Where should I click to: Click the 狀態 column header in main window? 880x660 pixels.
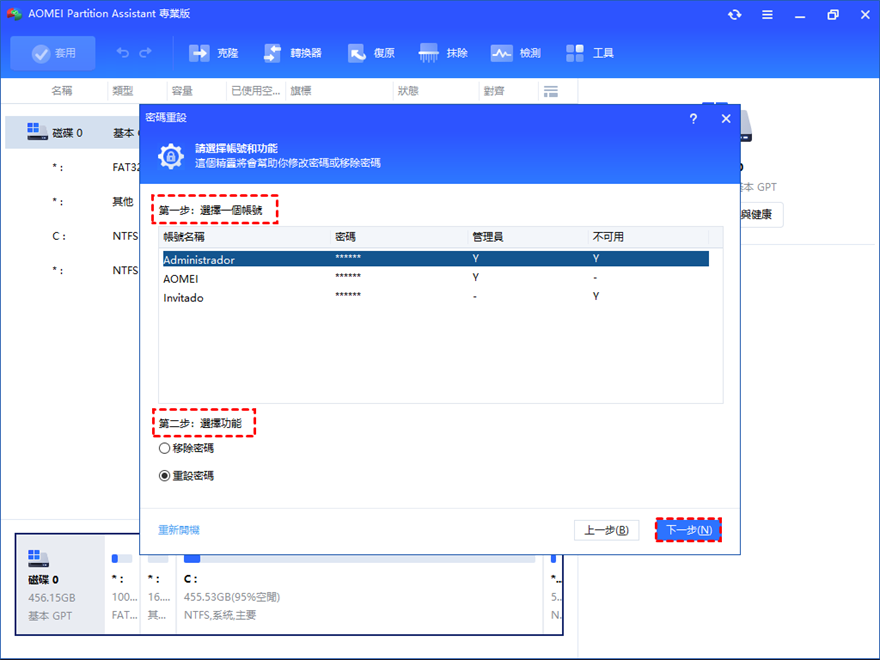tap(408, 91)
